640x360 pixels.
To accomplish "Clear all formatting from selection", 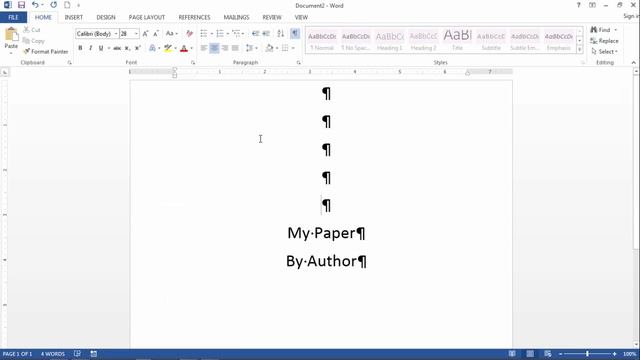I will click(189, 33).
